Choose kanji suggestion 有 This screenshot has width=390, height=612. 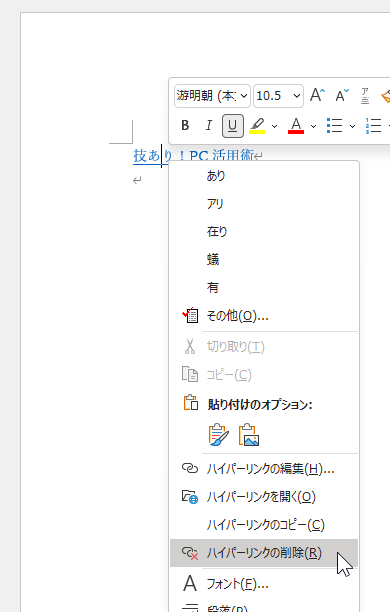tap(264, 288)
